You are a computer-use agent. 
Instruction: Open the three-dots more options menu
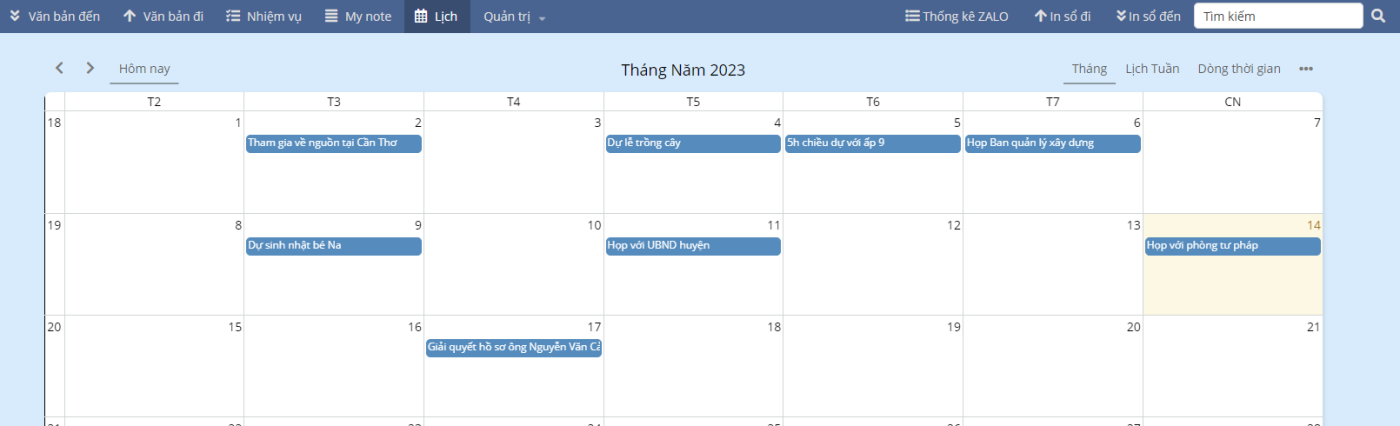coord(1306,69)
